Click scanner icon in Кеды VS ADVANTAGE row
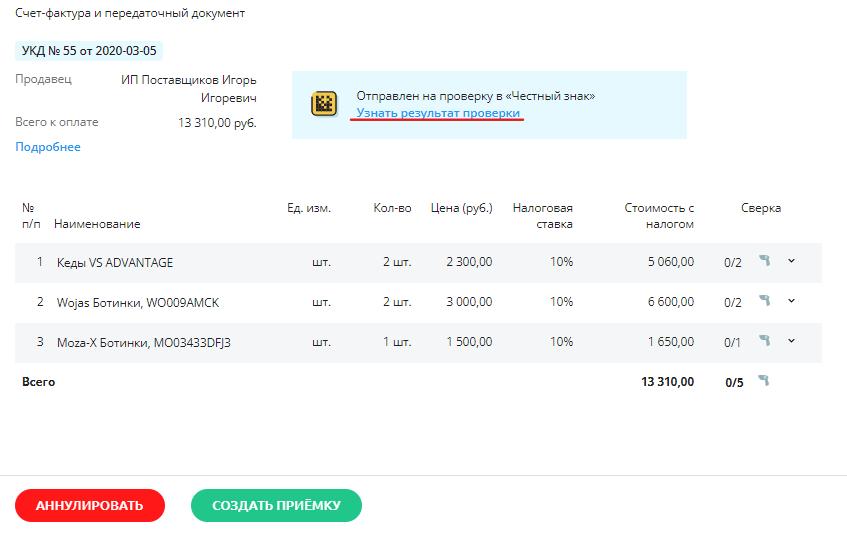The width and height of the screenshot is (847, 533). 764,261
